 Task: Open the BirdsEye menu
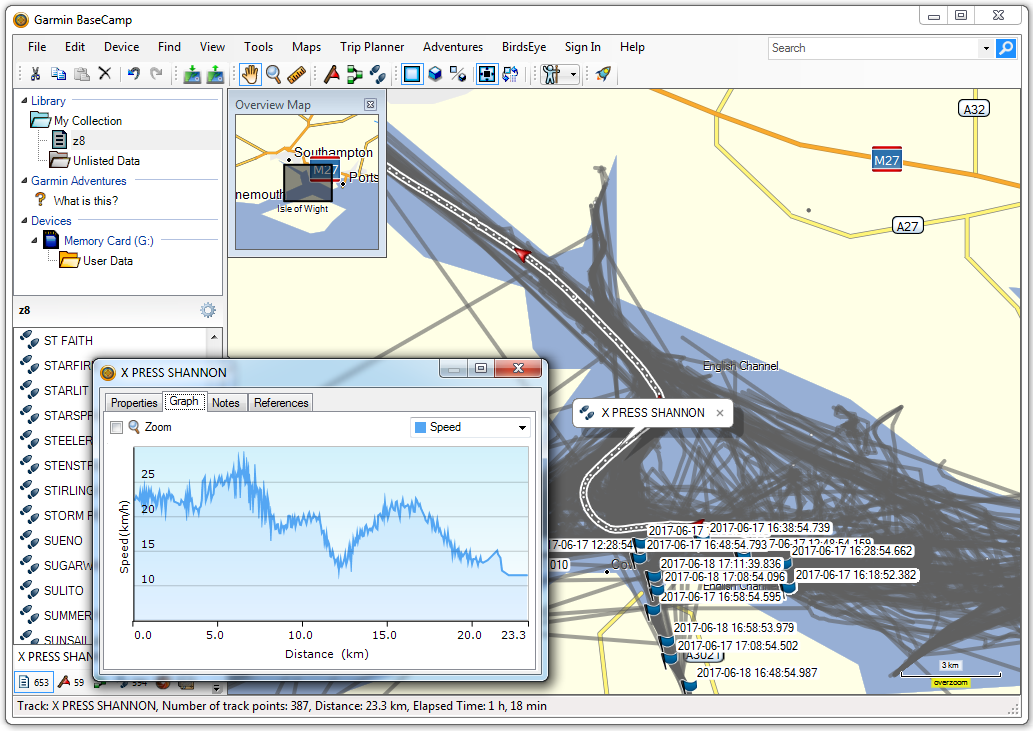coord(524,47)
